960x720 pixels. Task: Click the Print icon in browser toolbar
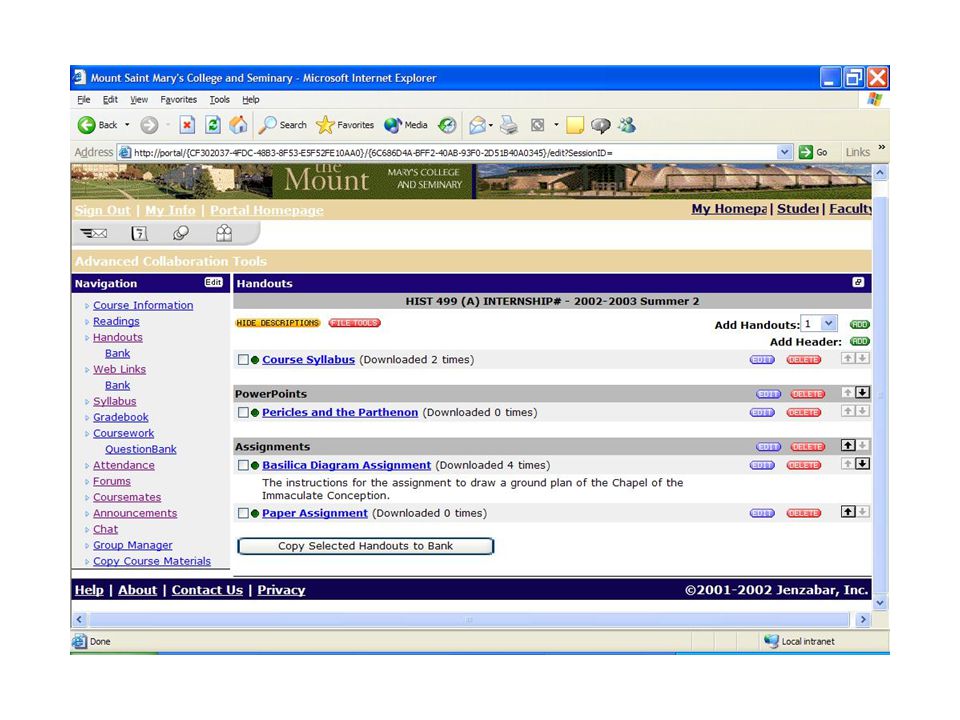tap(509, 125)
